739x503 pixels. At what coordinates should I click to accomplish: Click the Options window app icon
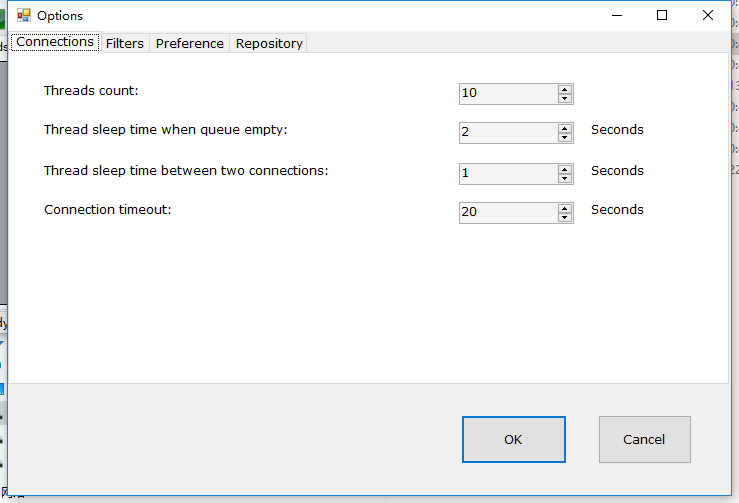(24, 16)
